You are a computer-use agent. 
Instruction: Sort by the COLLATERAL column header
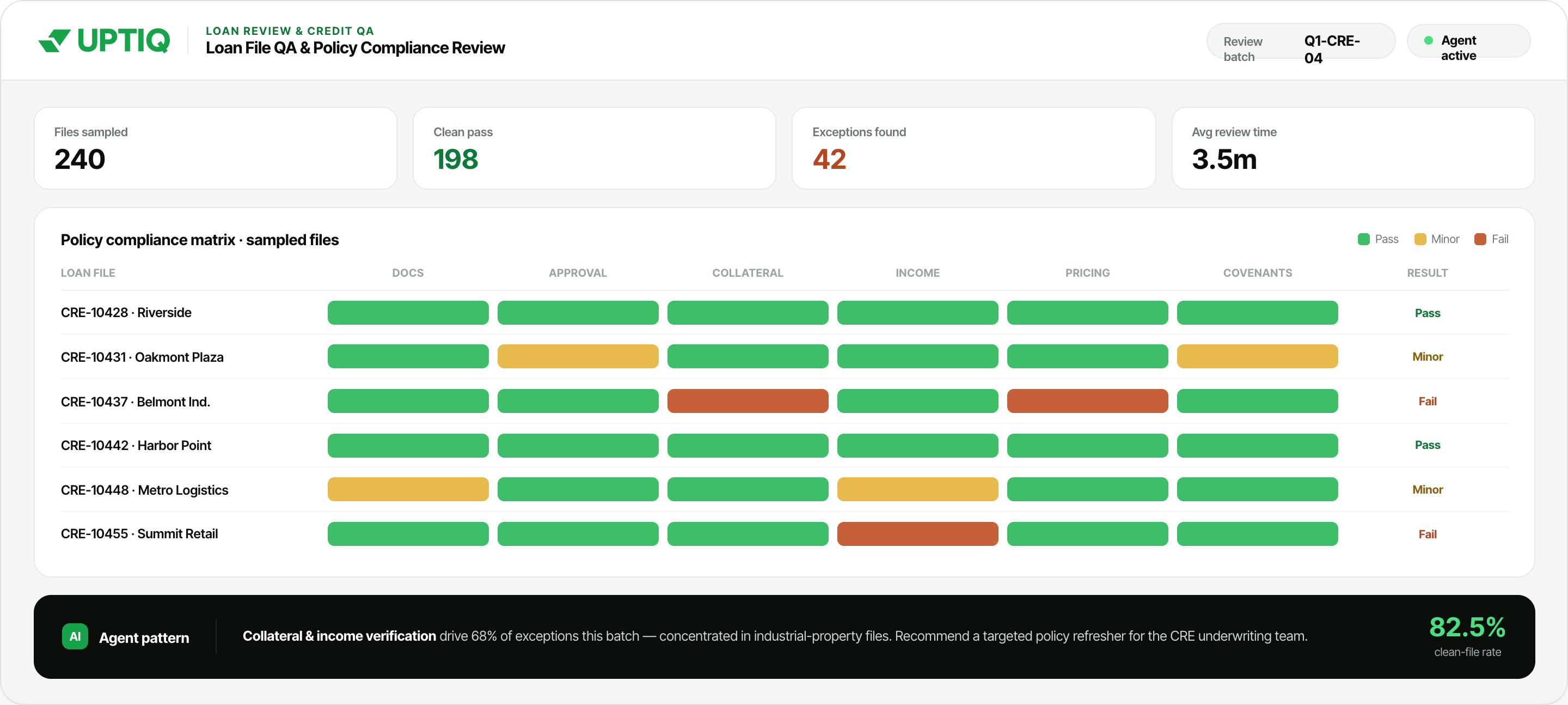pyautogui.click(x=748, y=273)
